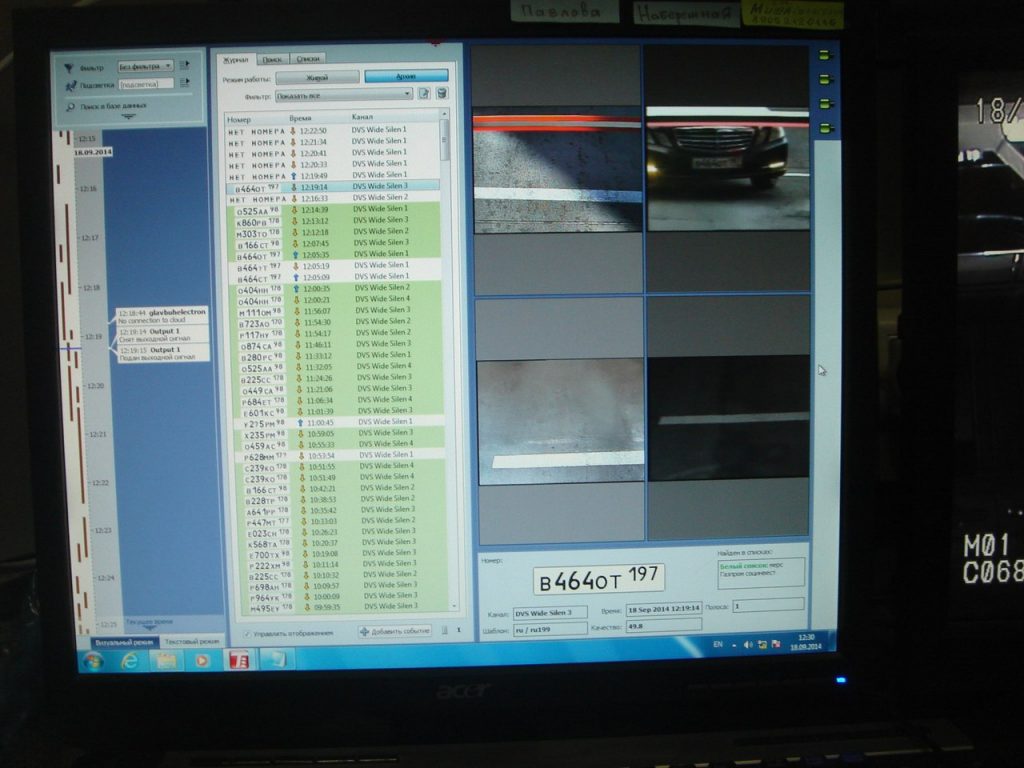The image size is (1024, 768).
Task: Switch working mode to Архив
Action: click(x=406, y=76)
